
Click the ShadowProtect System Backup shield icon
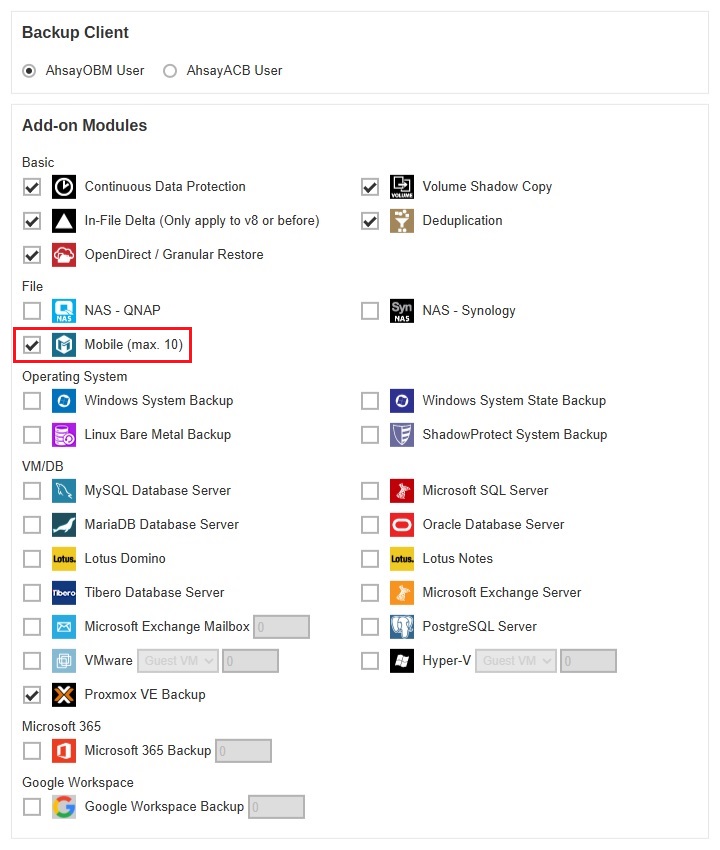(402, 435)
